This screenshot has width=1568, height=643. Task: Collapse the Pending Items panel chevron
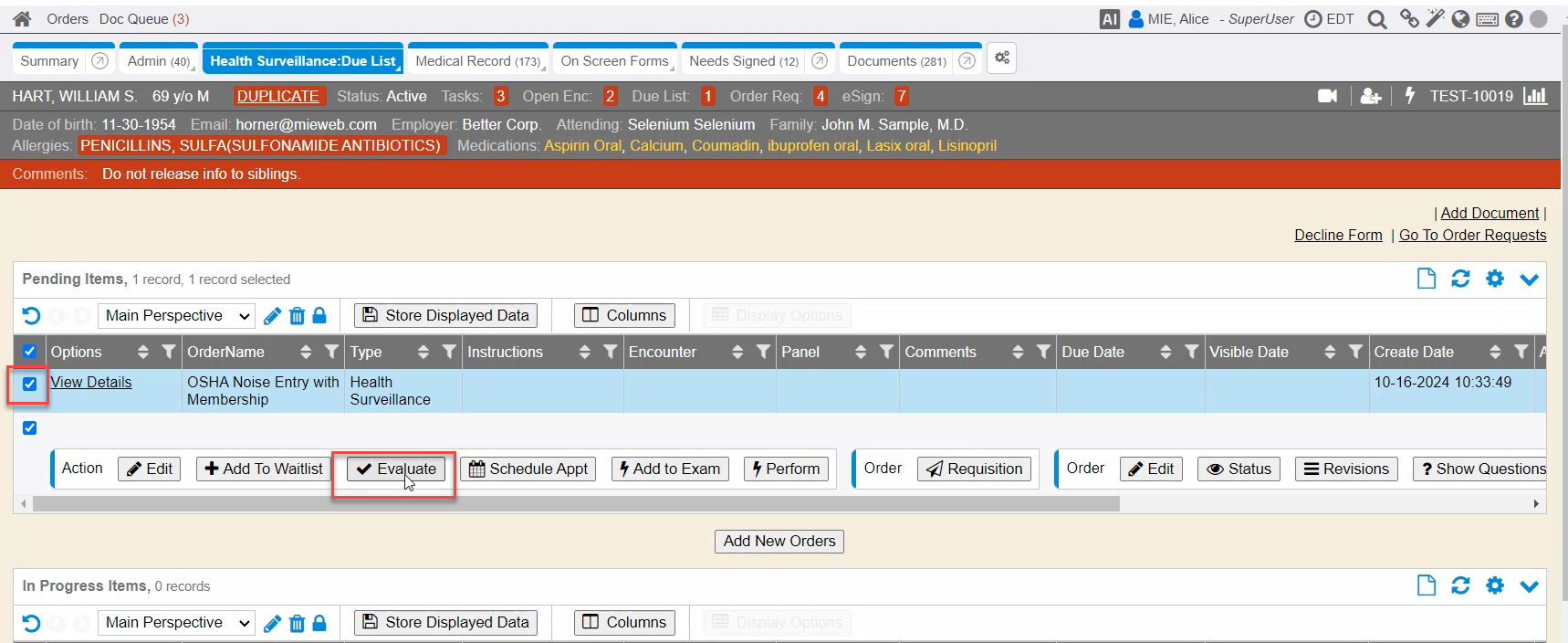pyautogui.click(x=1529, y=279)
